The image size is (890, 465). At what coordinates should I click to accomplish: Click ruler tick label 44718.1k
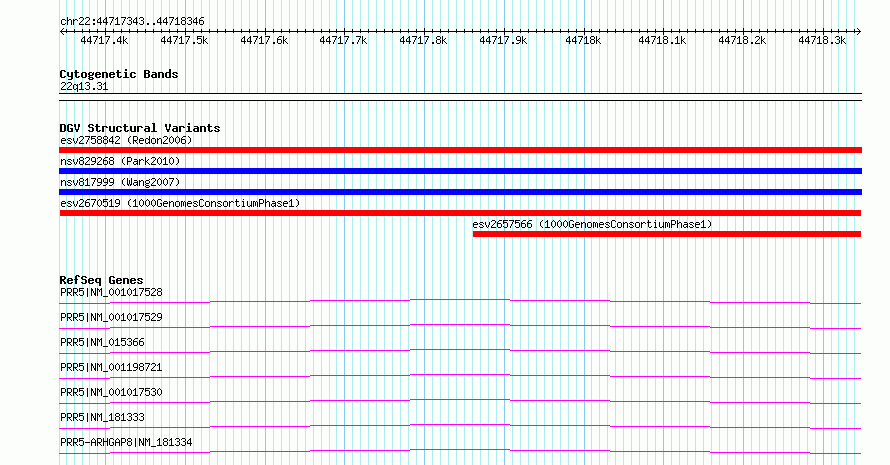point(662,41)
